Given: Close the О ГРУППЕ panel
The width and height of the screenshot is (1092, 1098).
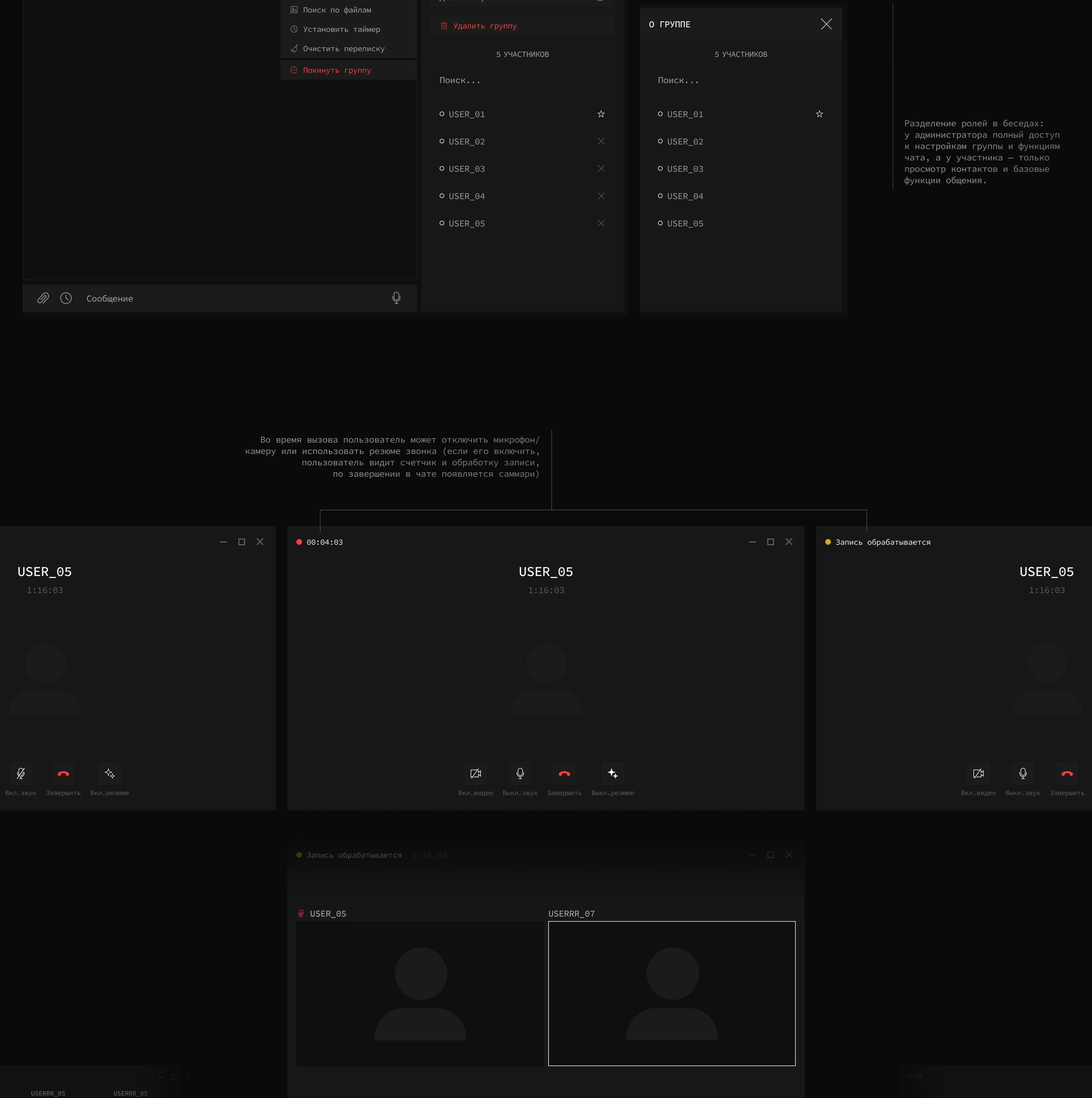Looking at the screenshot, I should (826, 24).
